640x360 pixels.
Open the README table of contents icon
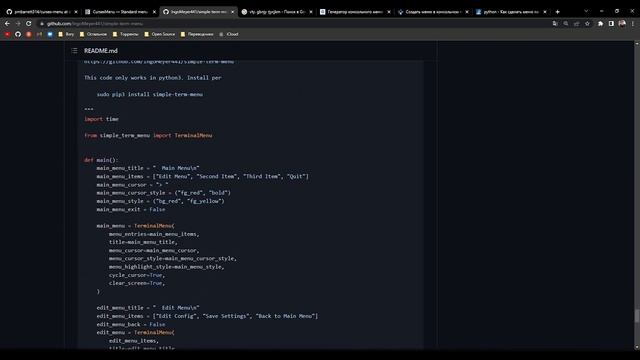pyautogui.click(x=74, y=51)
